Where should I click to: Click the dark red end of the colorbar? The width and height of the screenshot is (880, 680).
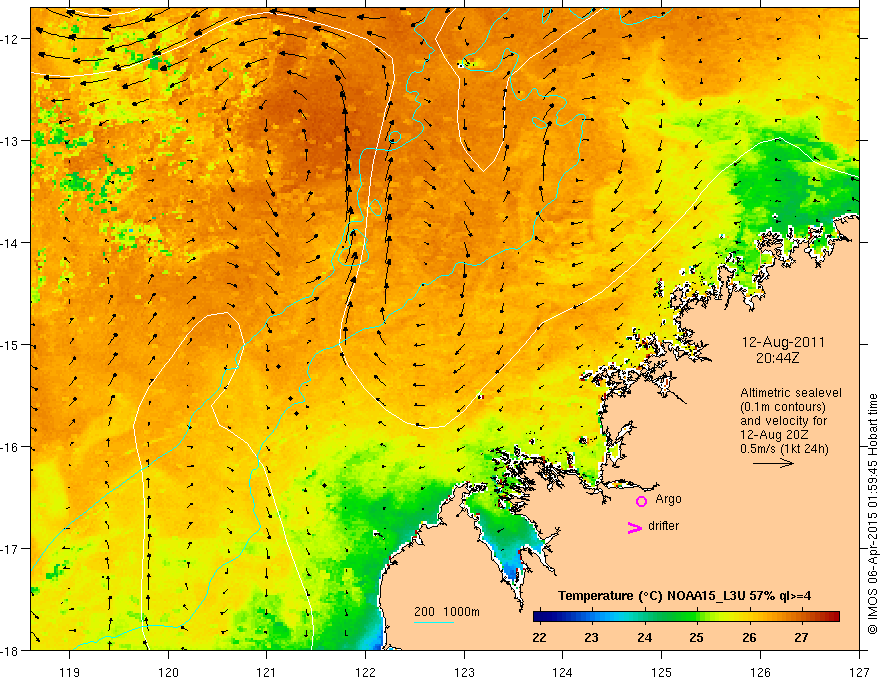tap(835, 616)
